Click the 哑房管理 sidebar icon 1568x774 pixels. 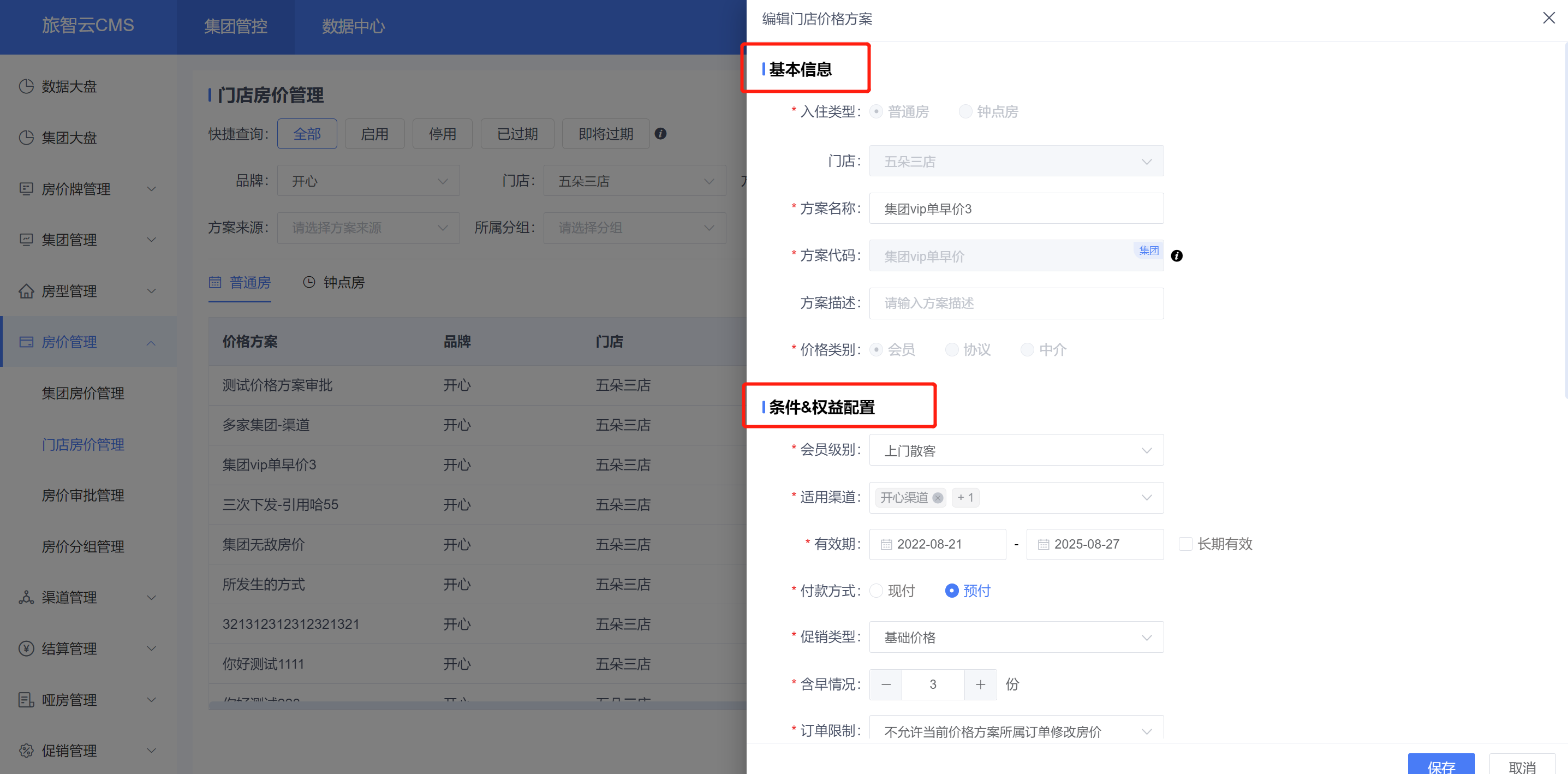coord(26,700)
